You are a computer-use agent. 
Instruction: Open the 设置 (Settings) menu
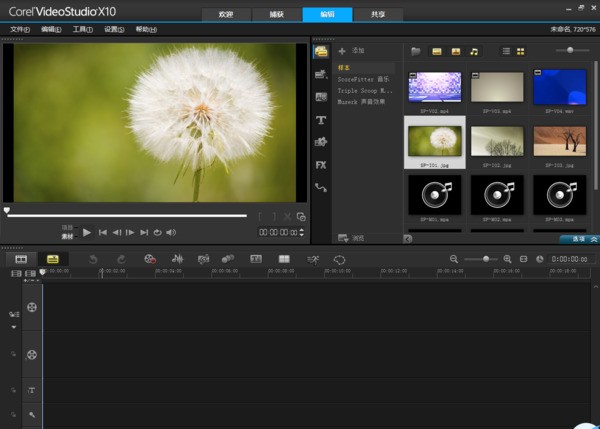[113, 29]
